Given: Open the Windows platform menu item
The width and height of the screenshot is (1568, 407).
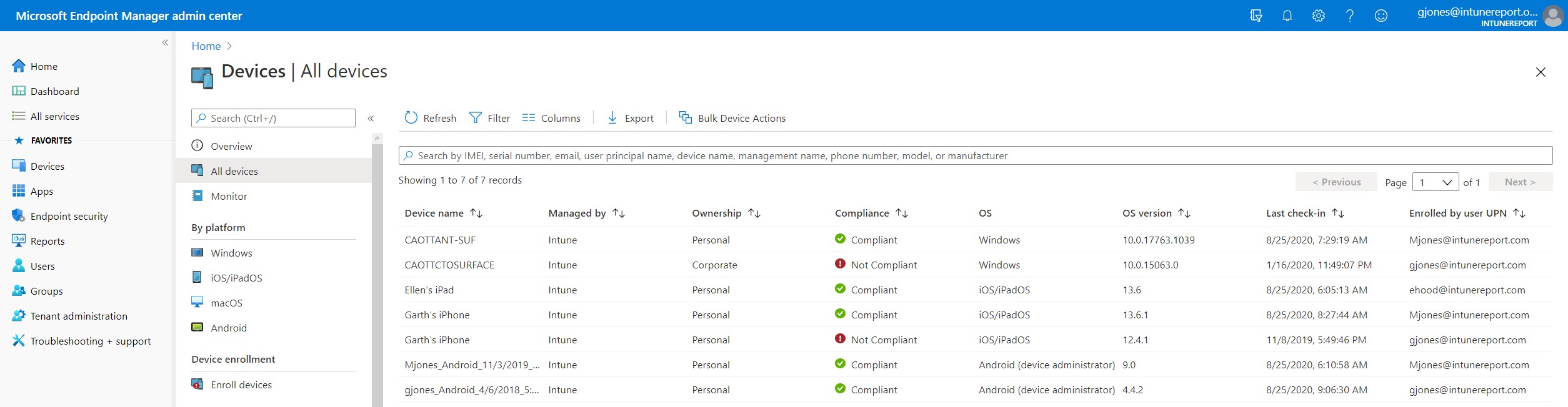Looking at the screenshot, I should pos(231,253).
